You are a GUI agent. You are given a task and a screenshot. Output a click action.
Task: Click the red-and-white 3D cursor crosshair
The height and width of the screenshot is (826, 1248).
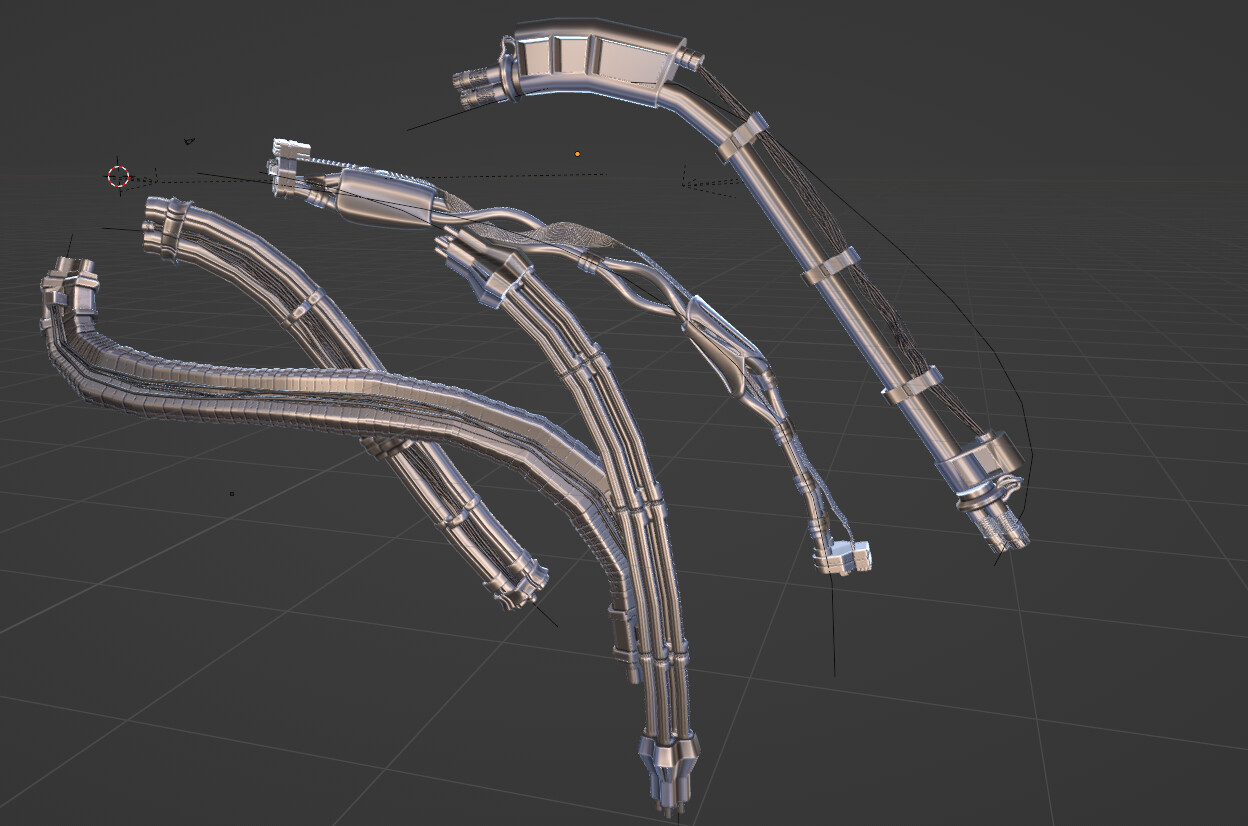[117, 178]
